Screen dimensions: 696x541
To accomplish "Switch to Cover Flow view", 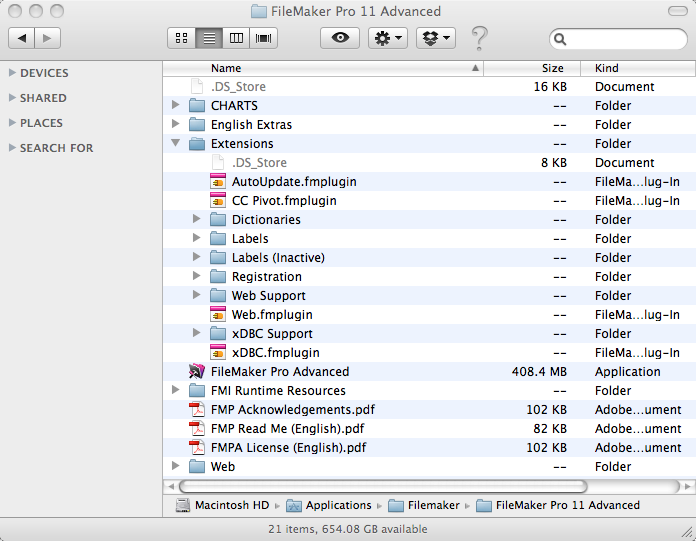I will pos(264,38).
